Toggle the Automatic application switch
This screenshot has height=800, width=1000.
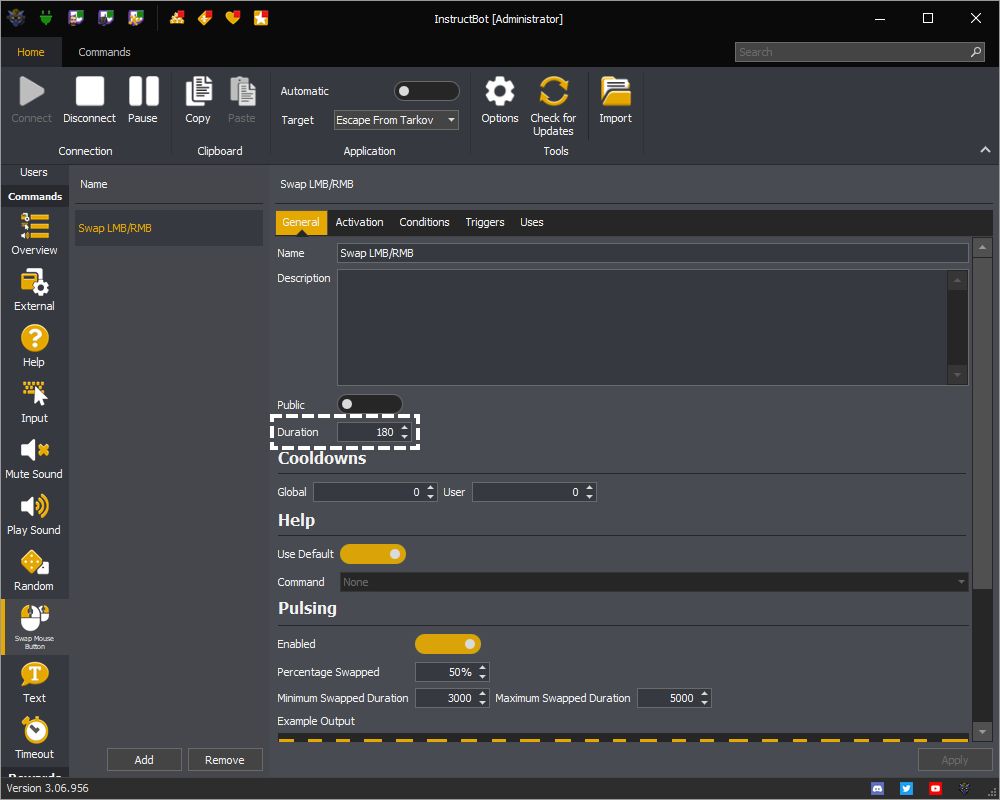click(x=426, y=91)
